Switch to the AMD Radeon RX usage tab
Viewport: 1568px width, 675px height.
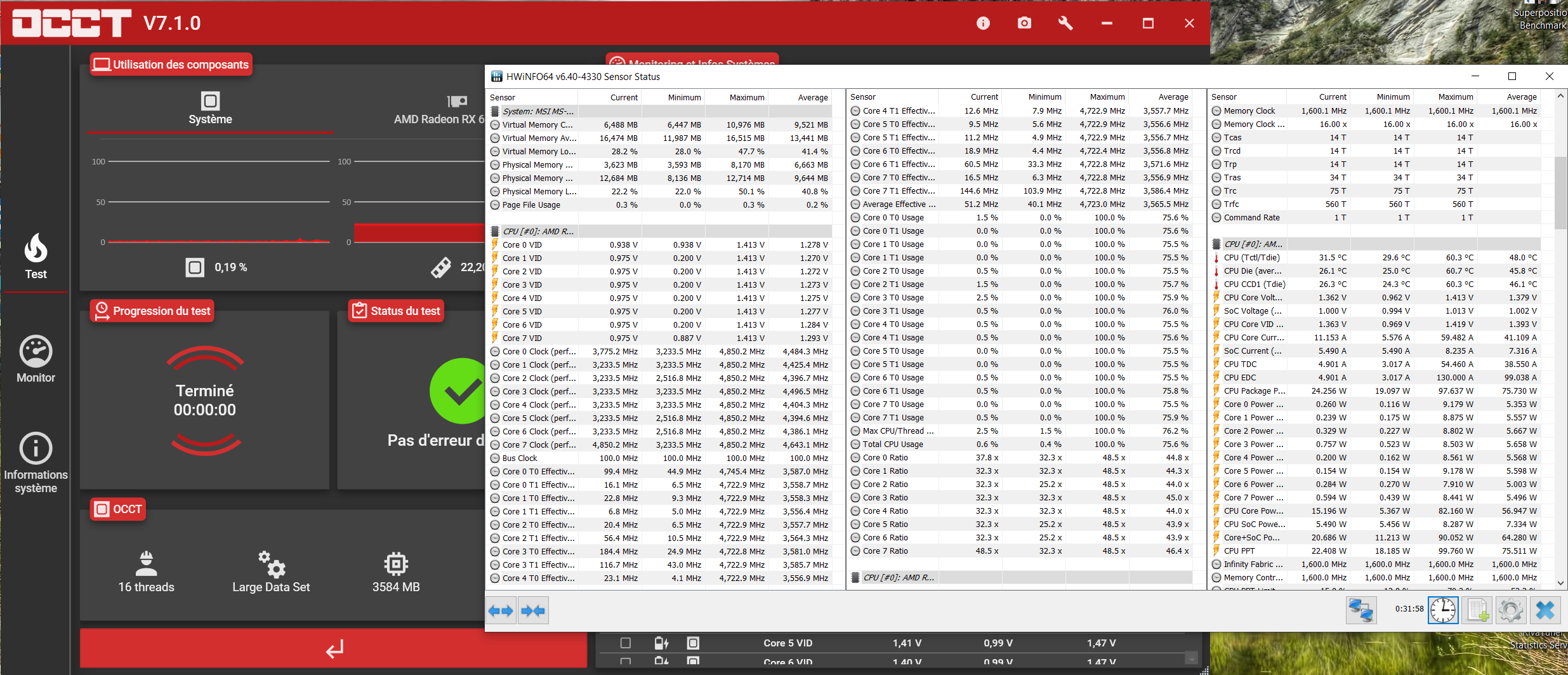pos(439,109)
